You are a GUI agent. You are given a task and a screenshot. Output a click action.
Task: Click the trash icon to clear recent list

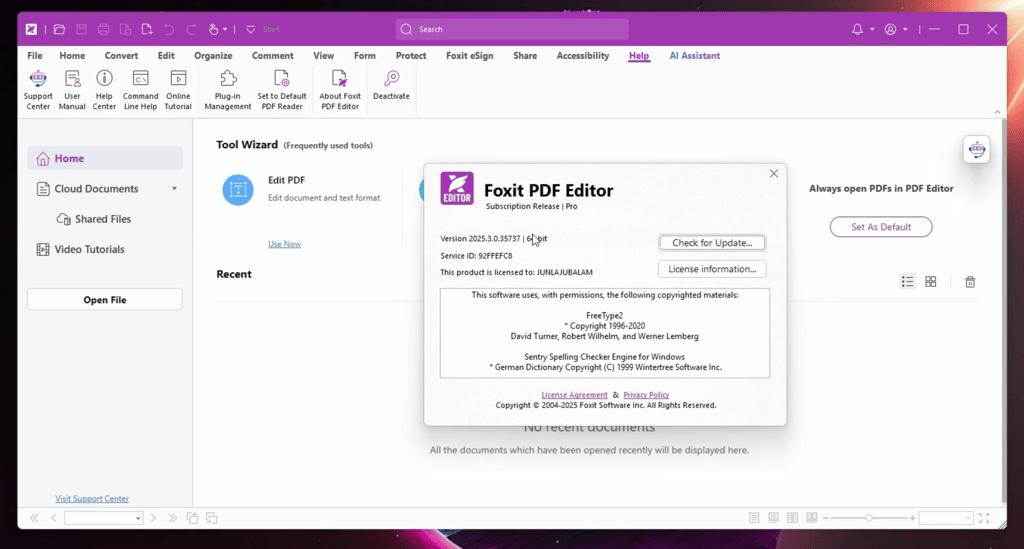(x=970, y=281)
